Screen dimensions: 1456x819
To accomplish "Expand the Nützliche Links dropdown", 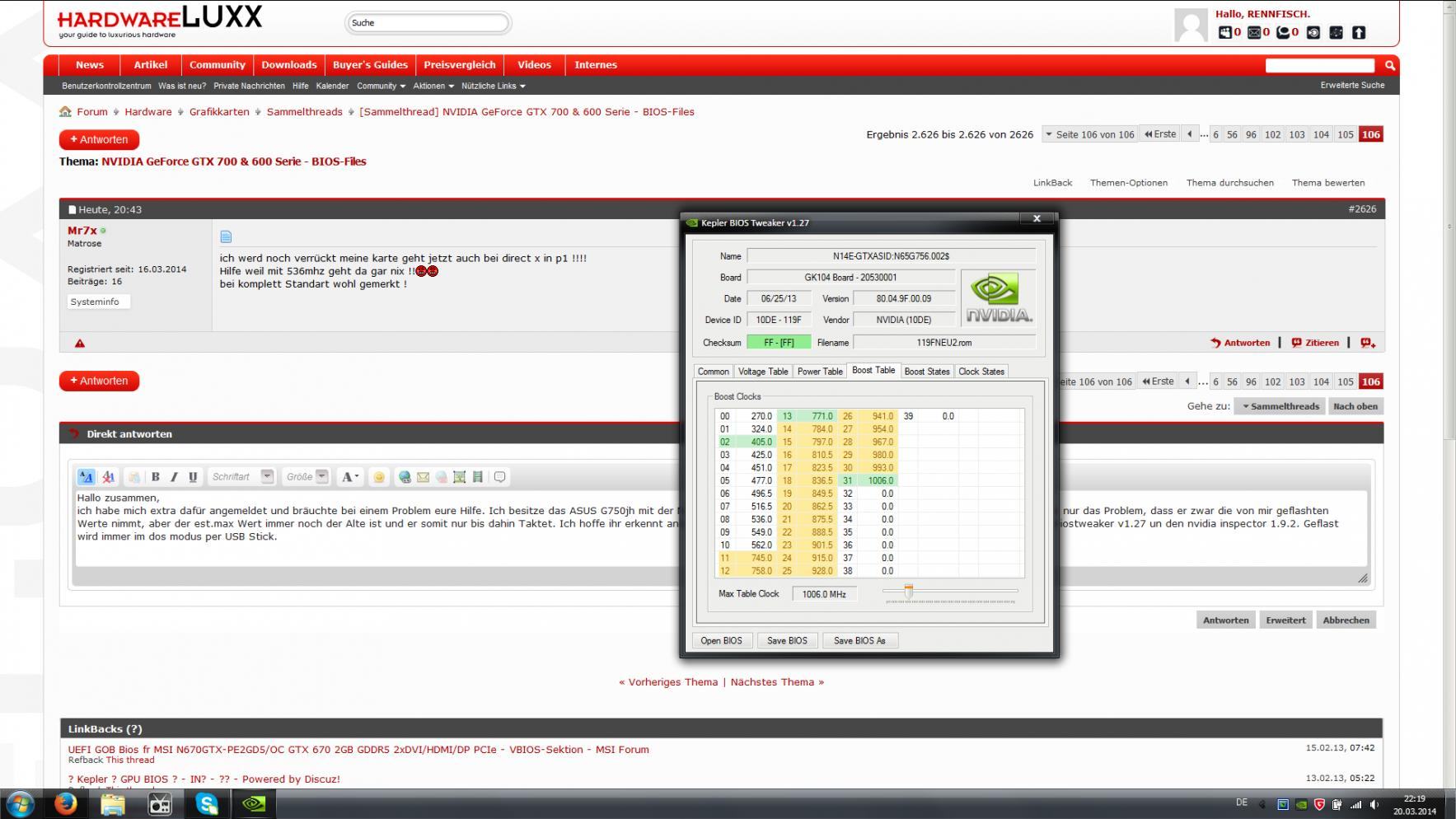I will 493,86.
